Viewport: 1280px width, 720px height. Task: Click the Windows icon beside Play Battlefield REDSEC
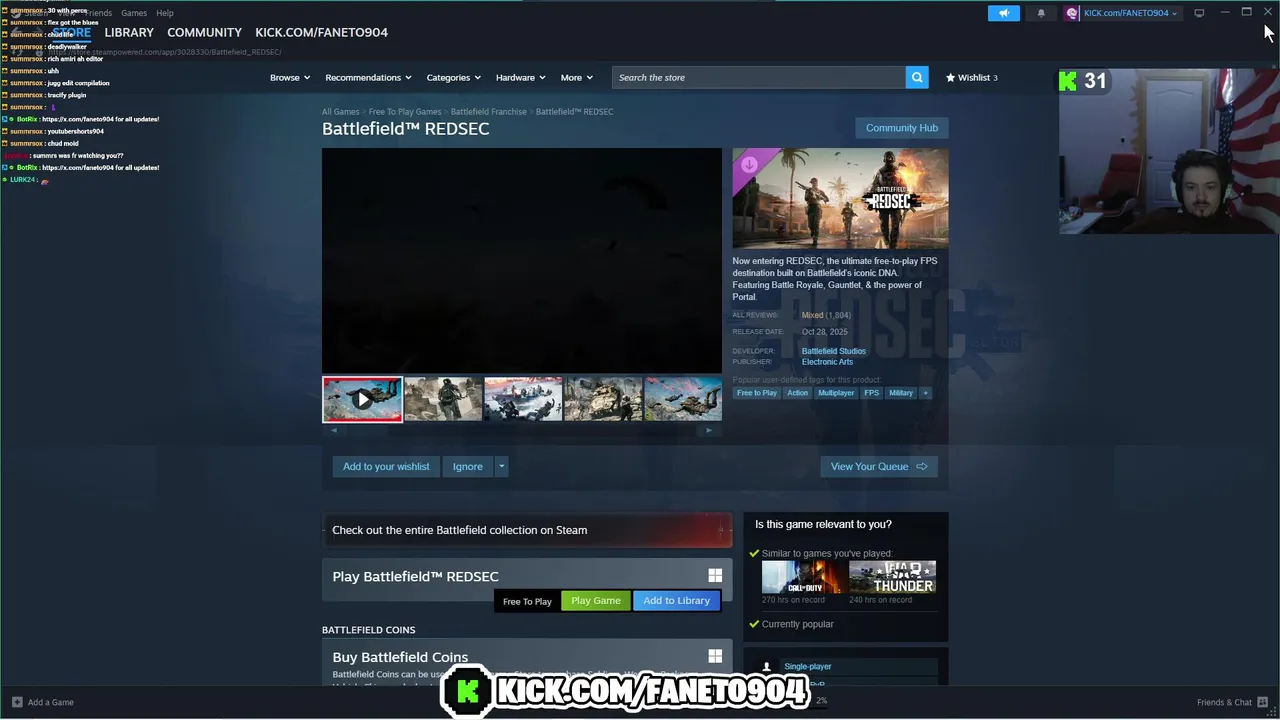coord(715,575)
